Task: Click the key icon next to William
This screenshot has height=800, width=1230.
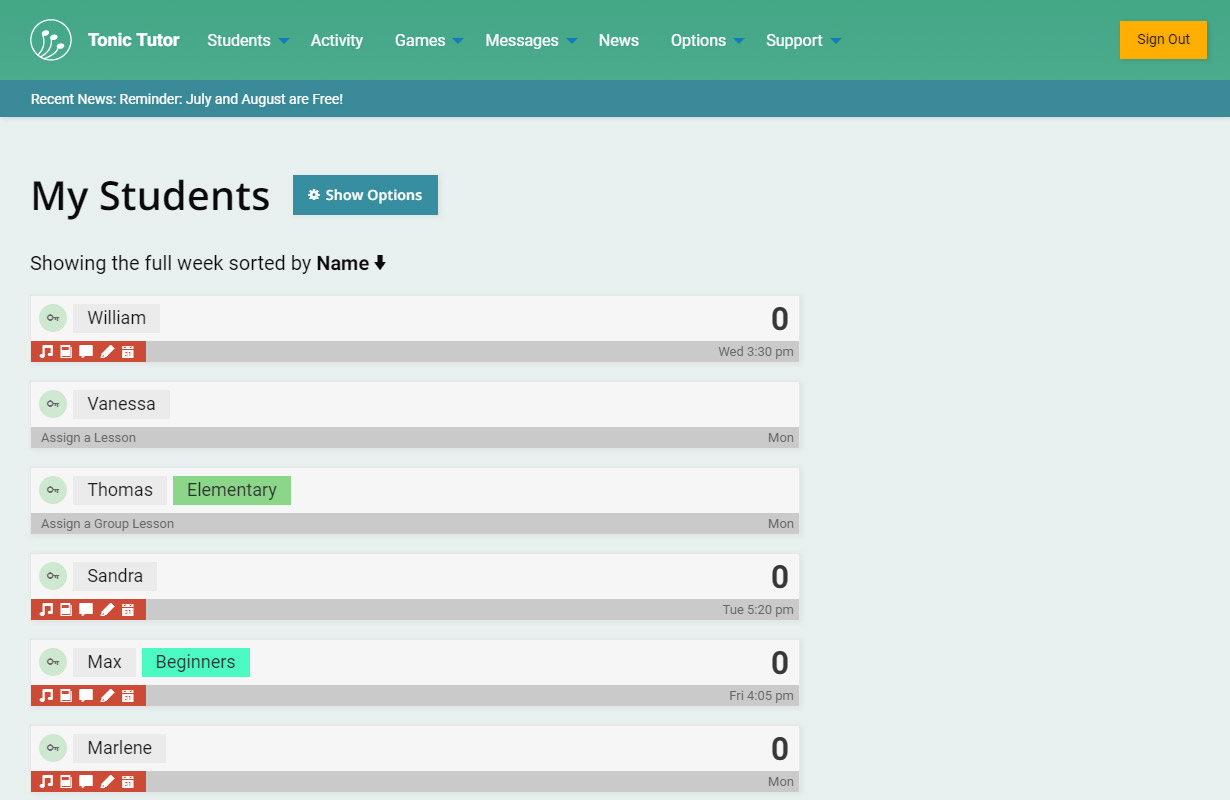Action: click(53, 318)
